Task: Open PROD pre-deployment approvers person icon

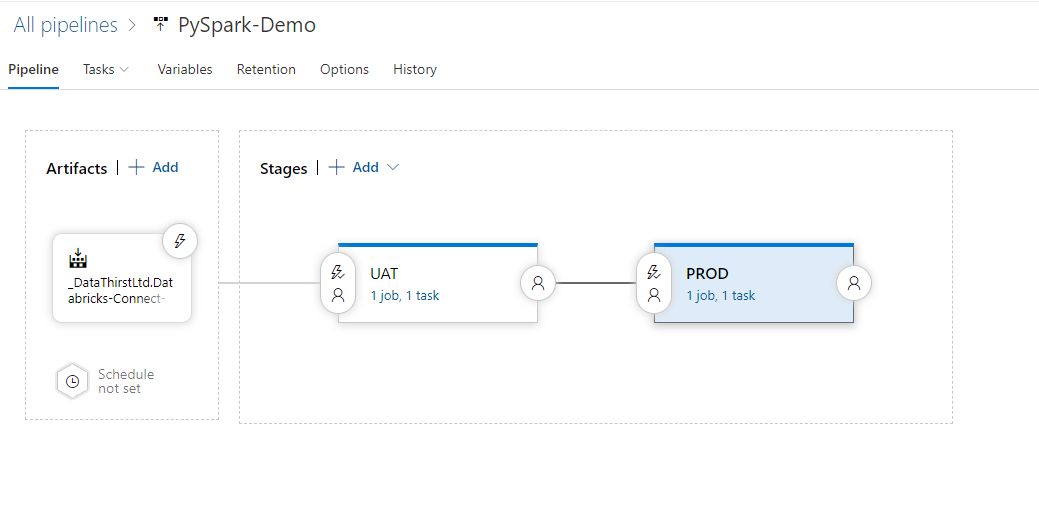Action: coord(654,295)
